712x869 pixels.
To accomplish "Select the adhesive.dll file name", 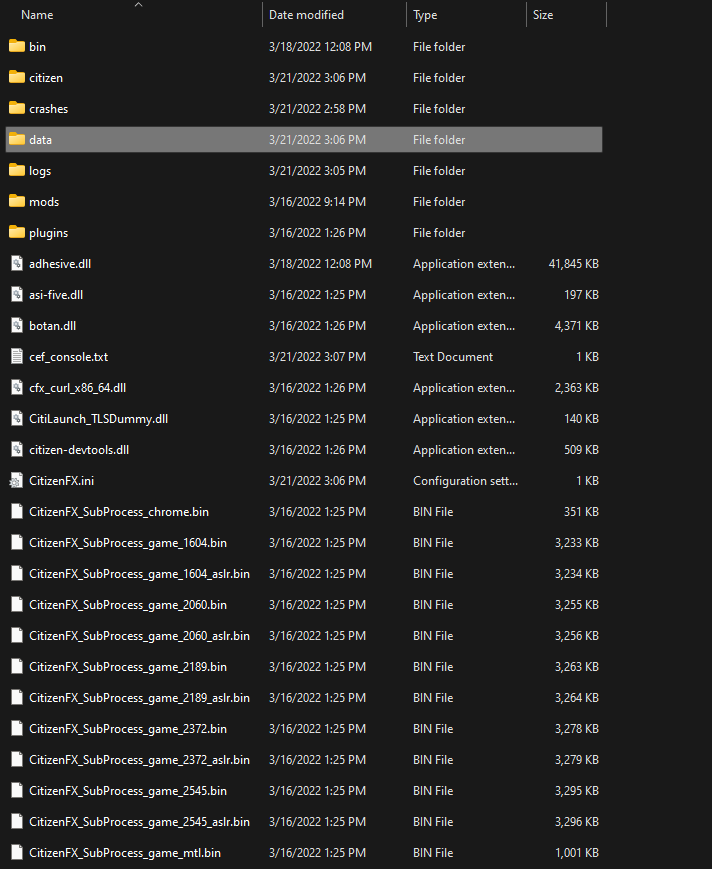I will click(x=60, y=264).
